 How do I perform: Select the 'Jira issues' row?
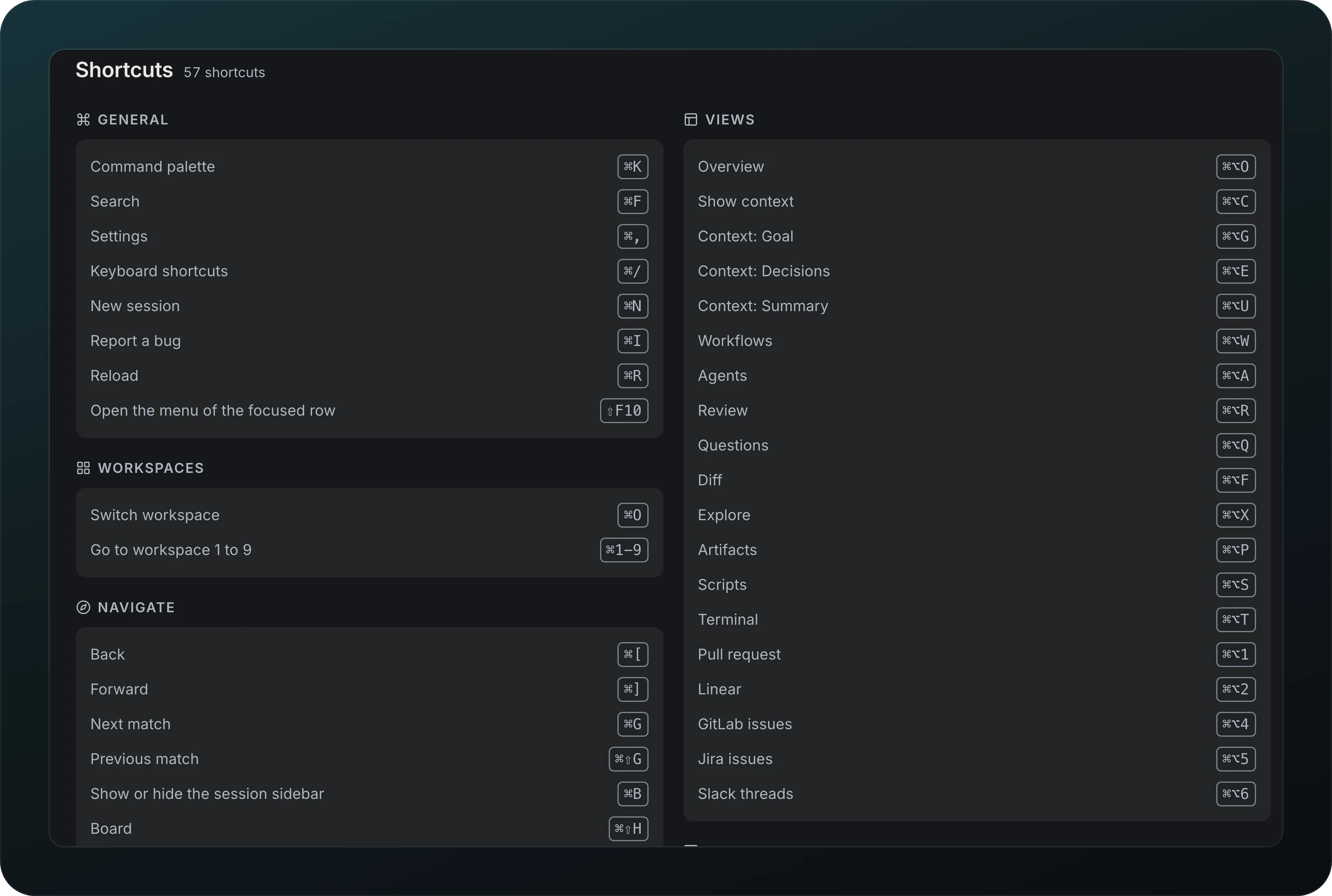pyautogui.click(x=976, y=759)
